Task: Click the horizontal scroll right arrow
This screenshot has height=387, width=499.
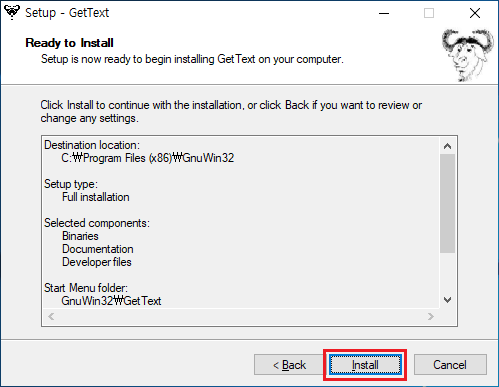Action: pos(431,316)
